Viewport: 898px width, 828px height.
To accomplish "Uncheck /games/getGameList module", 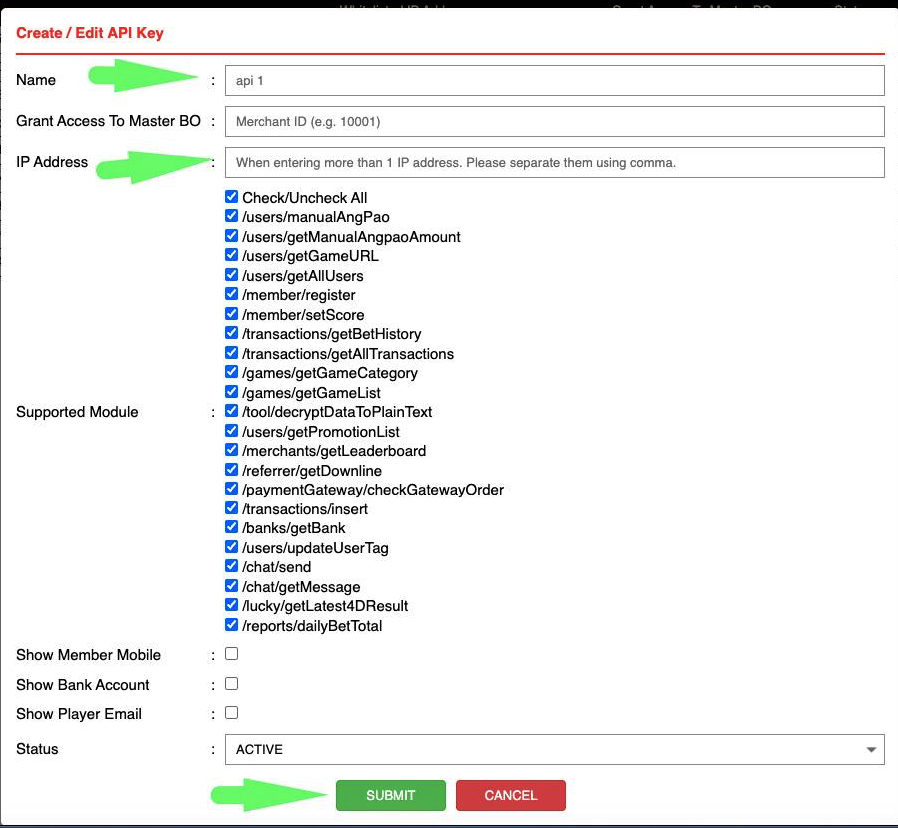I will 231,392.
